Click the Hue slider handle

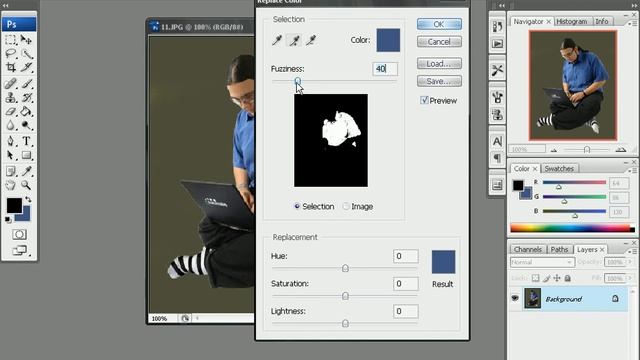(345, 268)
